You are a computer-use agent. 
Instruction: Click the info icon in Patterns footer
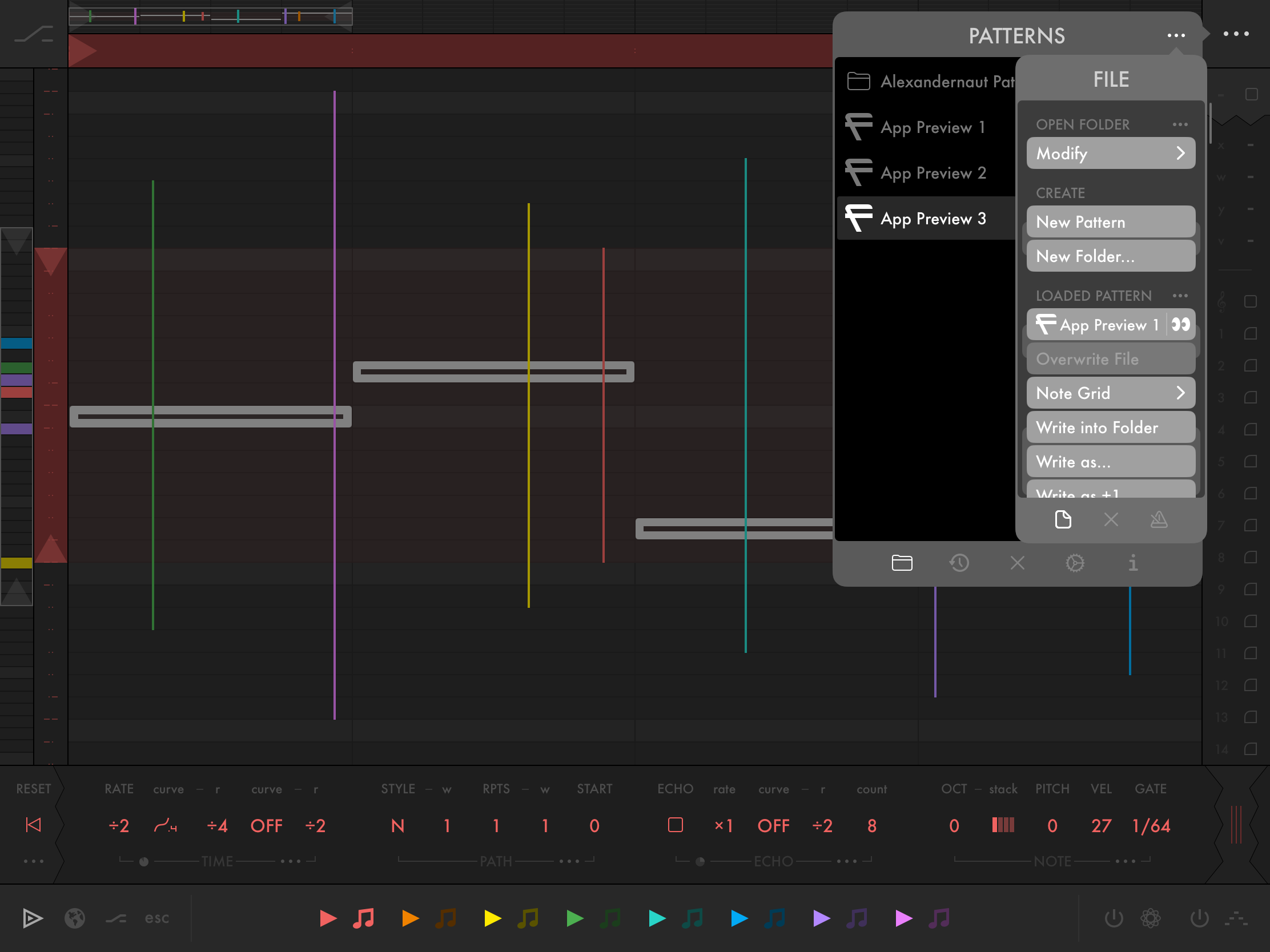(1133, 563)
